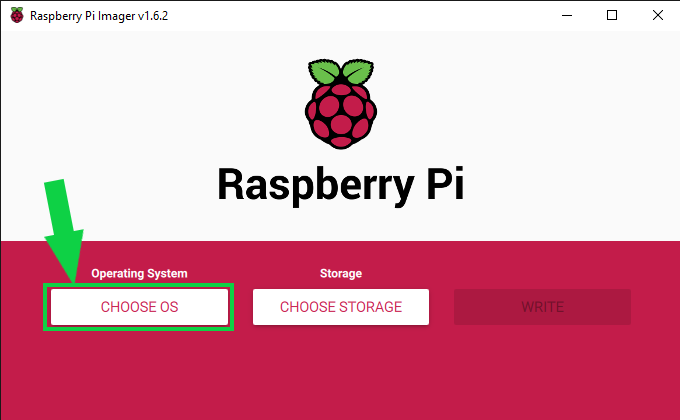This screenshot has width=680, height=420.
Task: Minimize the Raspberry Pi Imager window
Action: click(x=567, y=15)
